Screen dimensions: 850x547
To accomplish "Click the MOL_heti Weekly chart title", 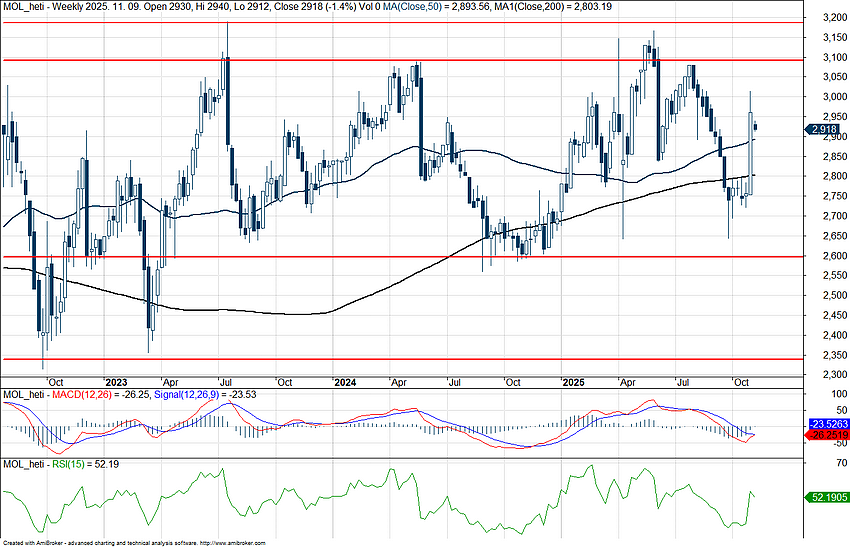I will pyautogui.click(x=48, y=7).
